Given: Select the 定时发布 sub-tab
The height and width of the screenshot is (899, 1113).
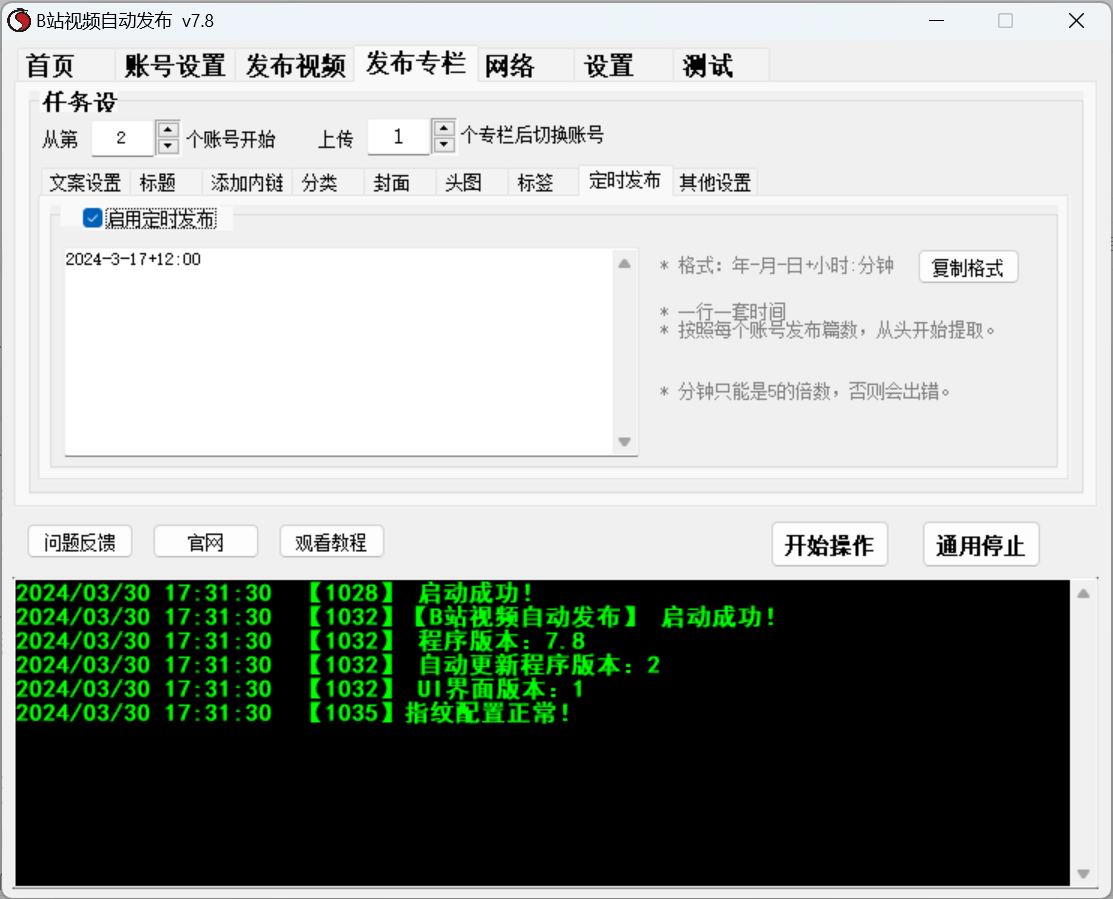Looking at the screenshot, I should [x=625, y=180].
